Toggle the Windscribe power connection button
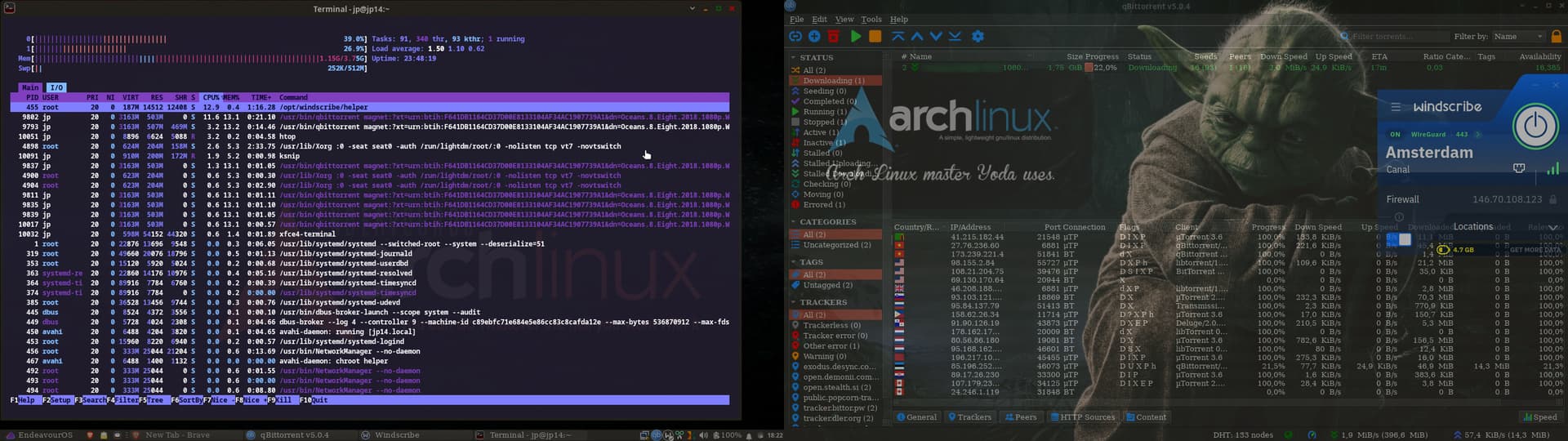This screenshot has width=1568, height=441. click(x=1535, y=126)
